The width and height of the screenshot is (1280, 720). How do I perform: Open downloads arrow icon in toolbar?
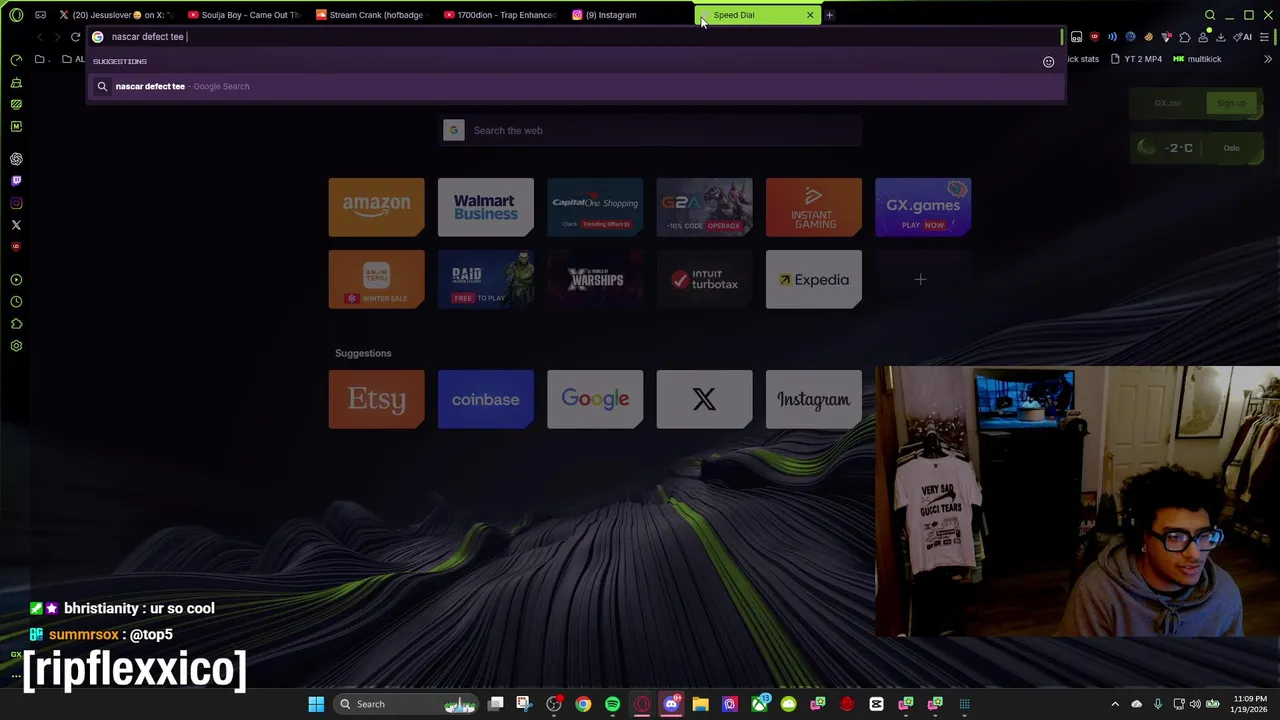pyautogui.click(x=1221, y=37)
